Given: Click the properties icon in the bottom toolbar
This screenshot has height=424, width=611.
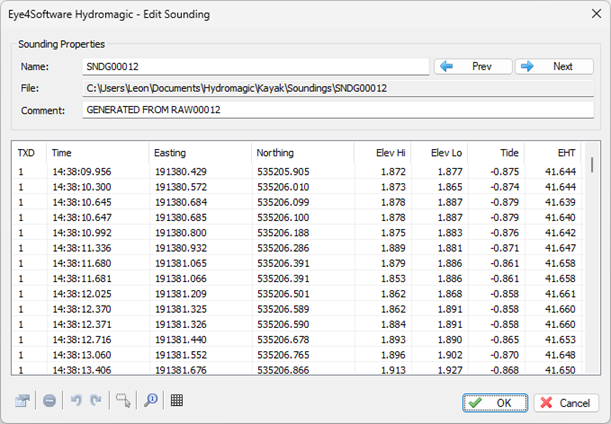Looking at the screenshot, I should (23, 401).
